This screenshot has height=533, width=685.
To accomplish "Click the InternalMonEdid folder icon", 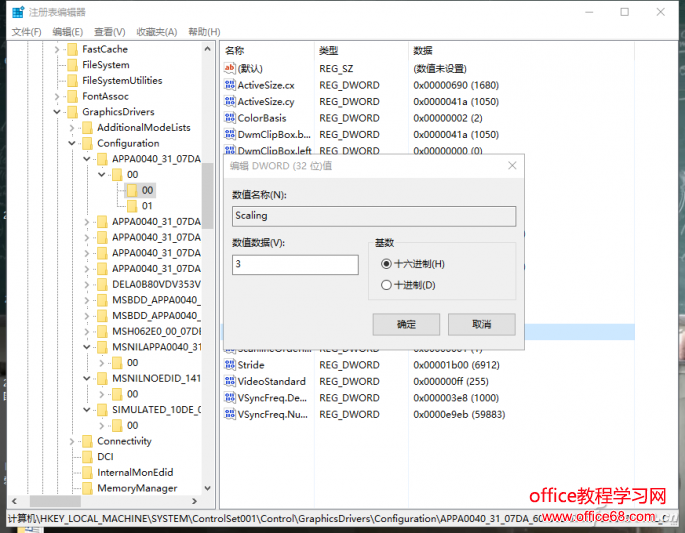I will click(x=88, y=473).
